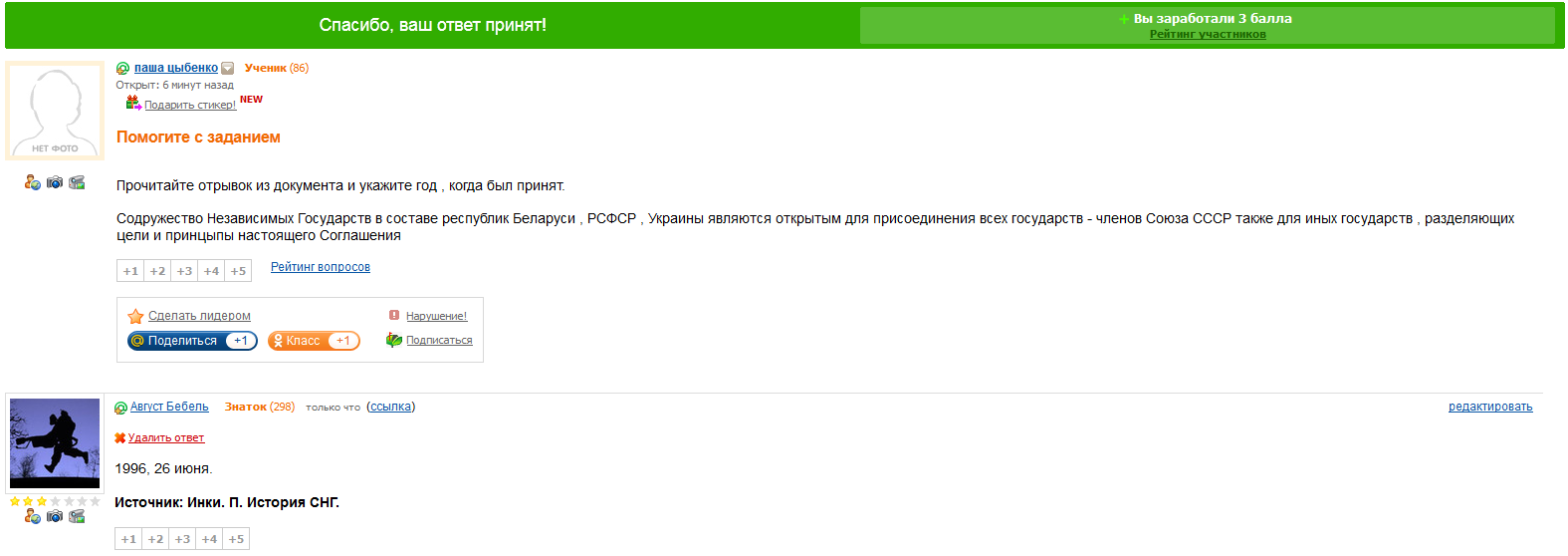The height and width of the screenshot is (556, 1568).
Task: Open the редактировать link for the answer
Action: pyautogui.click(x=1490, y=407)
